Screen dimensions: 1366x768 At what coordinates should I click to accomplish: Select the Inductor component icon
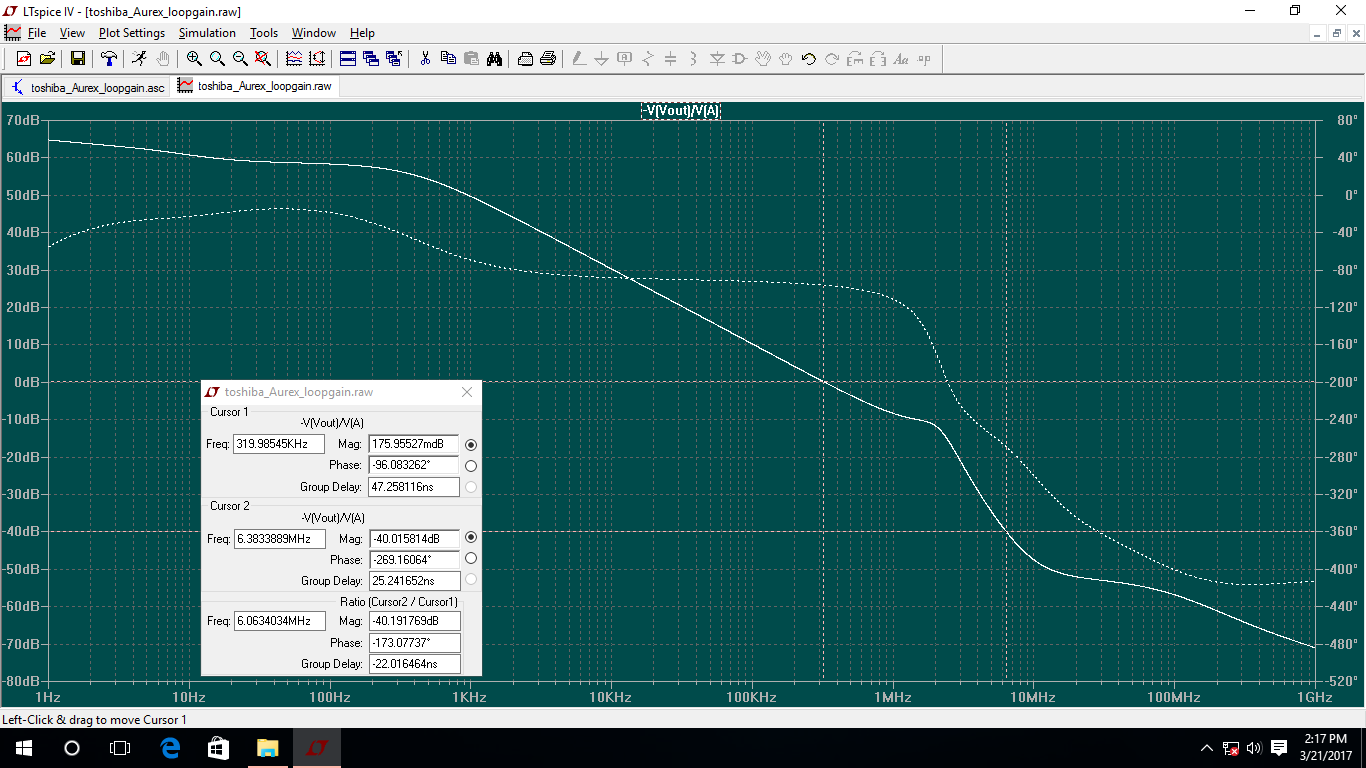pyautogui.click(x=694, y=59)
